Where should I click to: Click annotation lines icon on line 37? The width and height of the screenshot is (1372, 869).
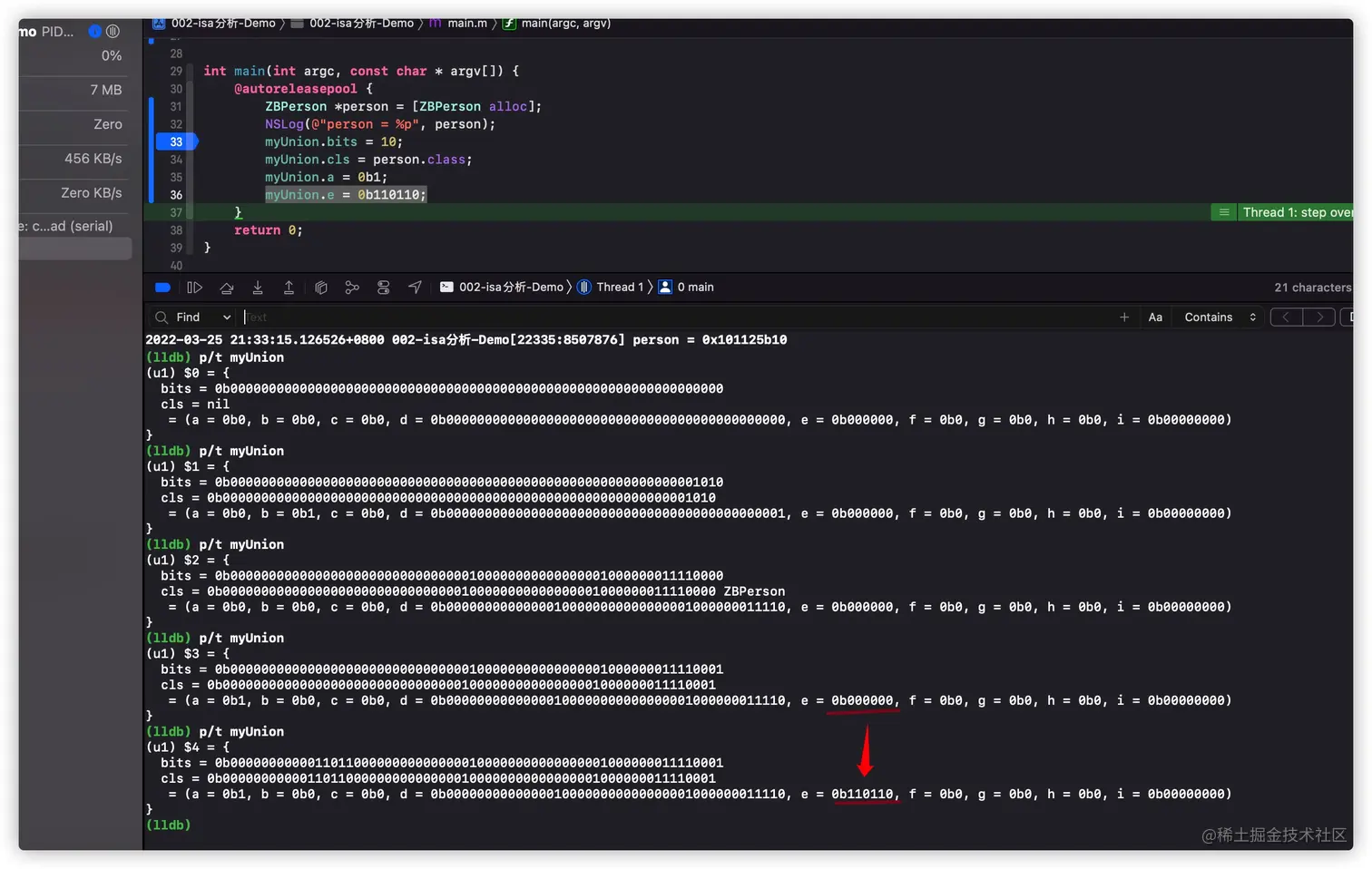click(x=1224, y=212)
